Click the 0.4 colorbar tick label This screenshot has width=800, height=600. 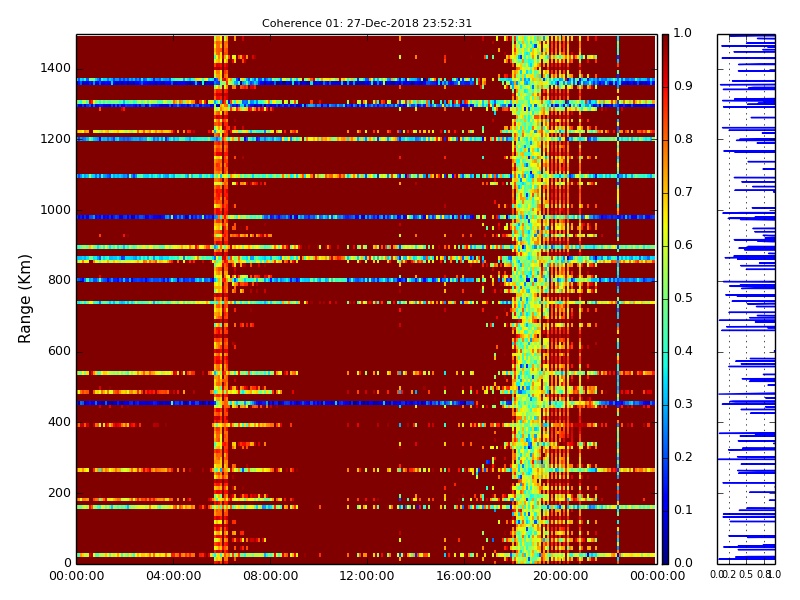tap(683, 351)
